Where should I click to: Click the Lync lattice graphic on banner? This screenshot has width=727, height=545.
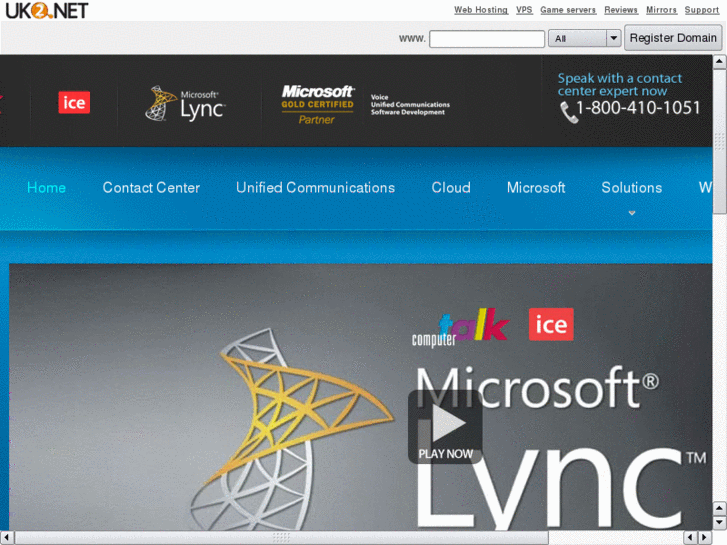(x=292, y=427)
